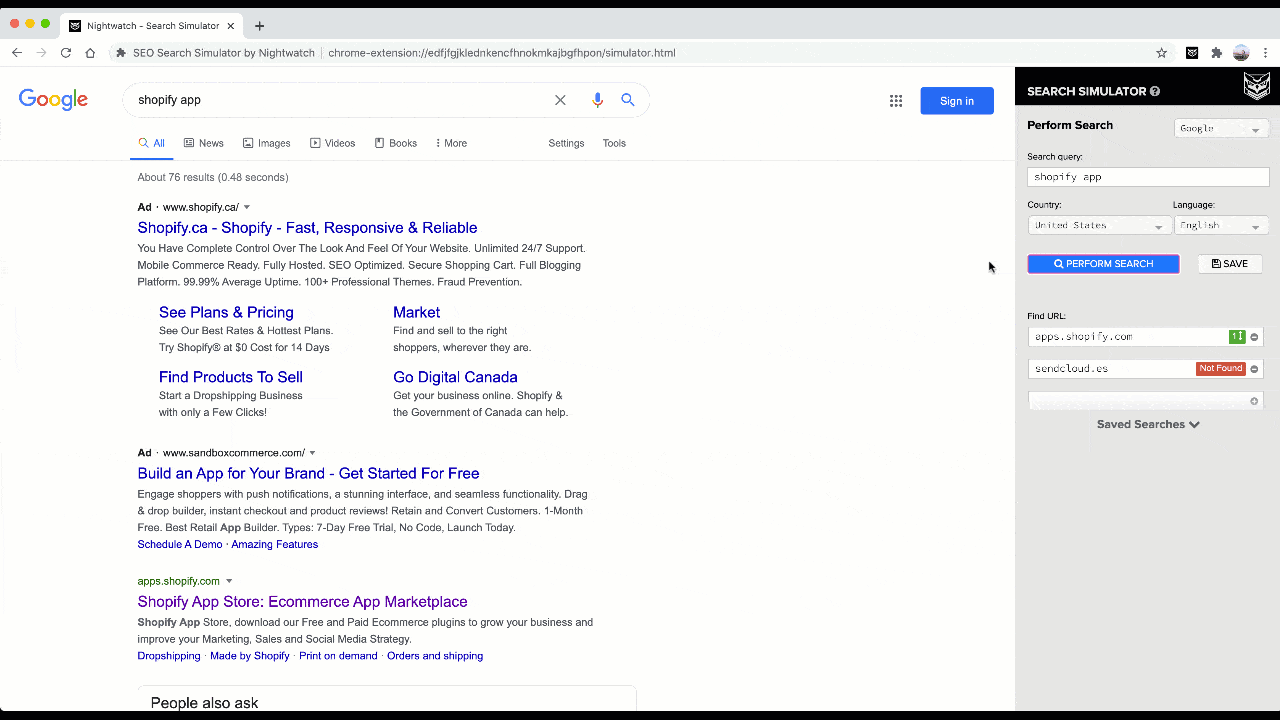Open the browser extensions puzzle icon

(x=1216, y=52)
